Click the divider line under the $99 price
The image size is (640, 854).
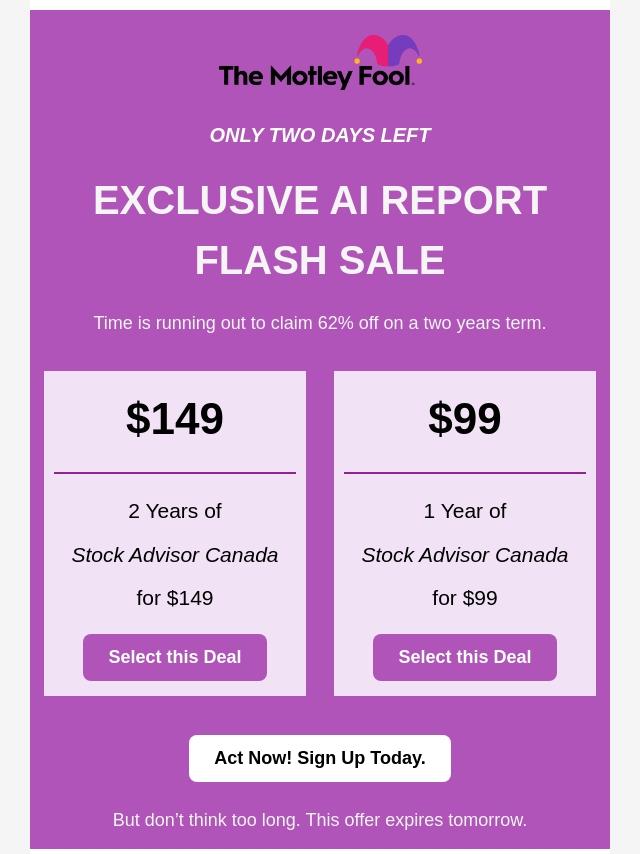point(465,473)
